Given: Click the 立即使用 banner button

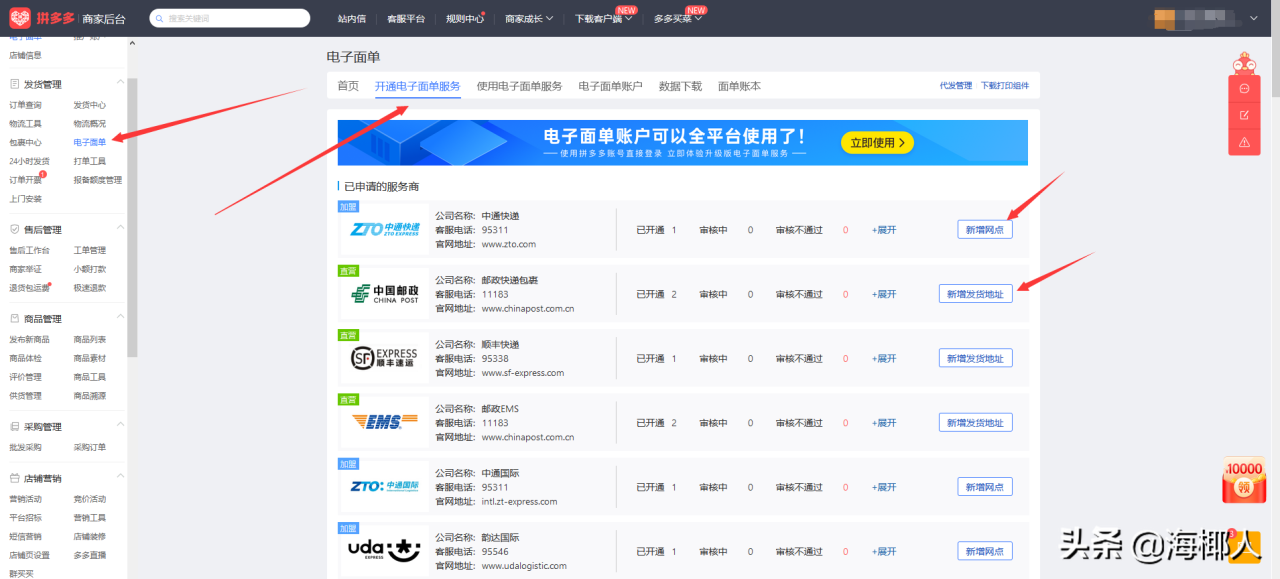Looking at the screenshot, I should click(x=877, y=142).
